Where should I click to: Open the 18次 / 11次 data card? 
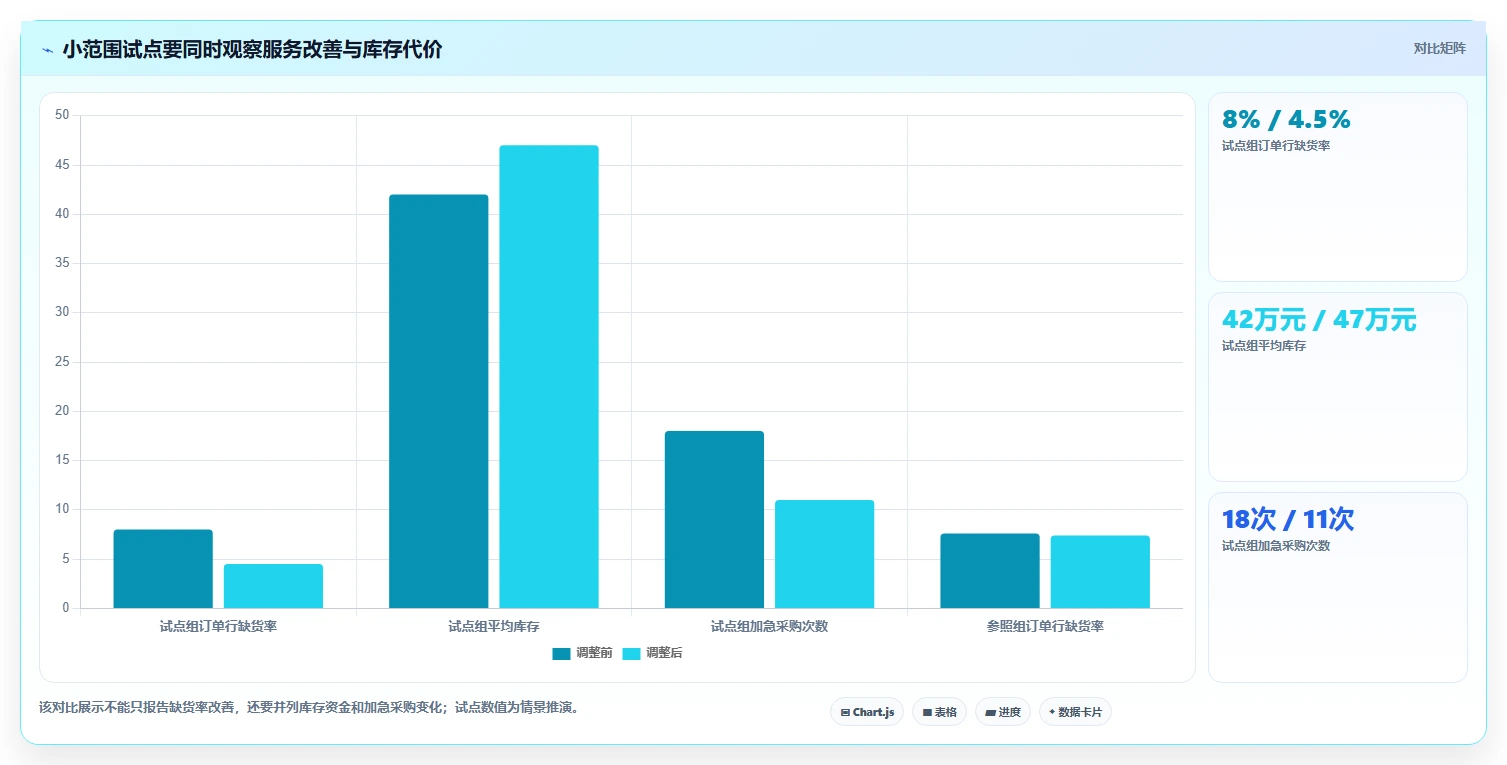[x=1338, y=587]
